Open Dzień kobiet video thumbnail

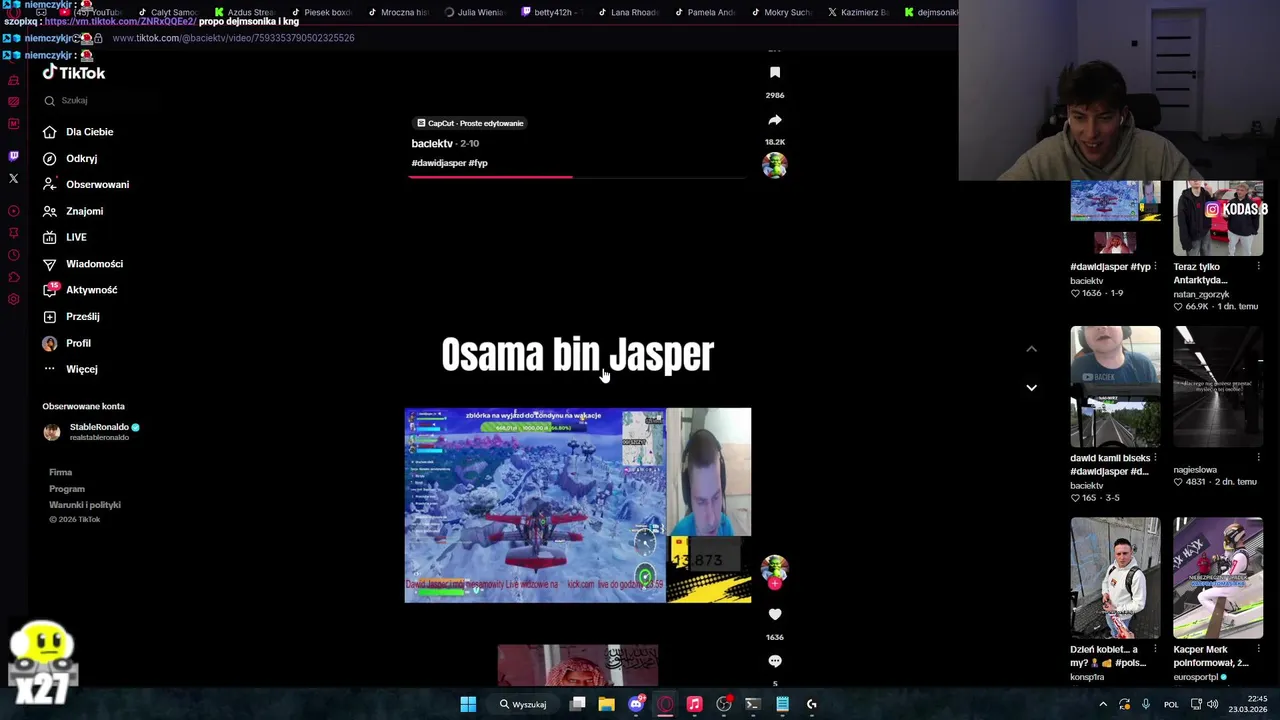[1115, 578]
